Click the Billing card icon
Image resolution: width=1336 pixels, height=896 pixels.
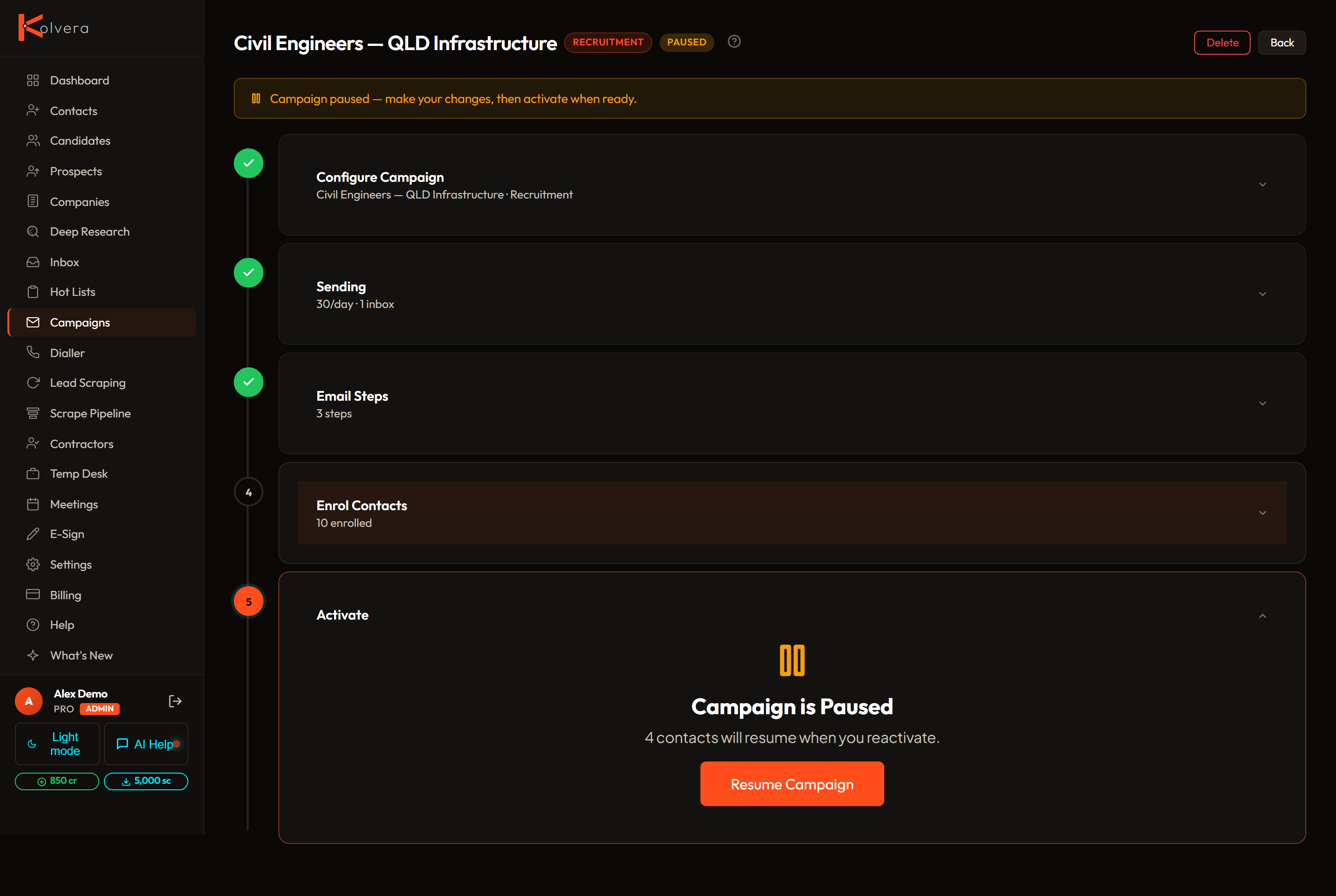point(33,595)
